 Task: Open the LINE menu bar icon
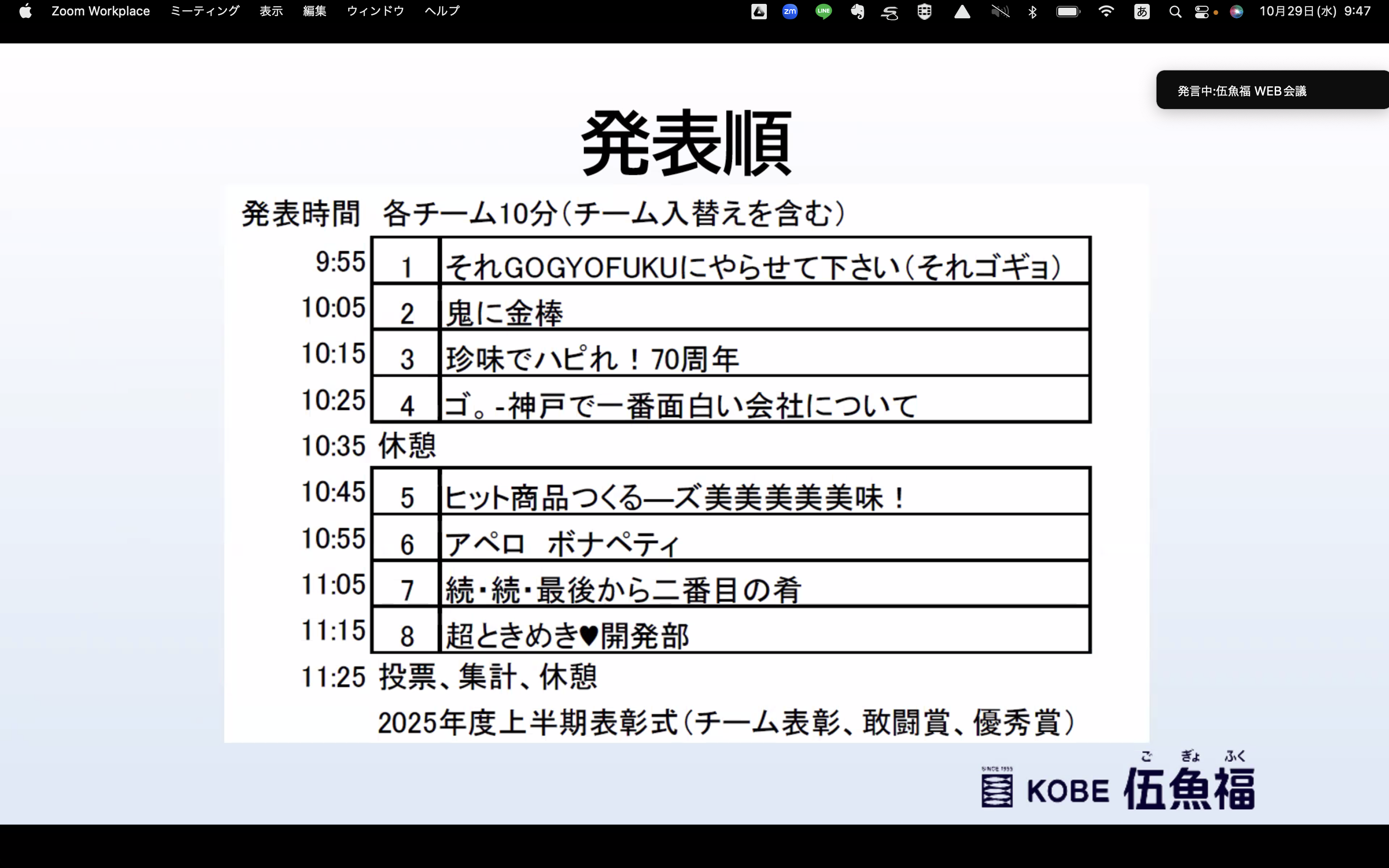pos(824,12)
